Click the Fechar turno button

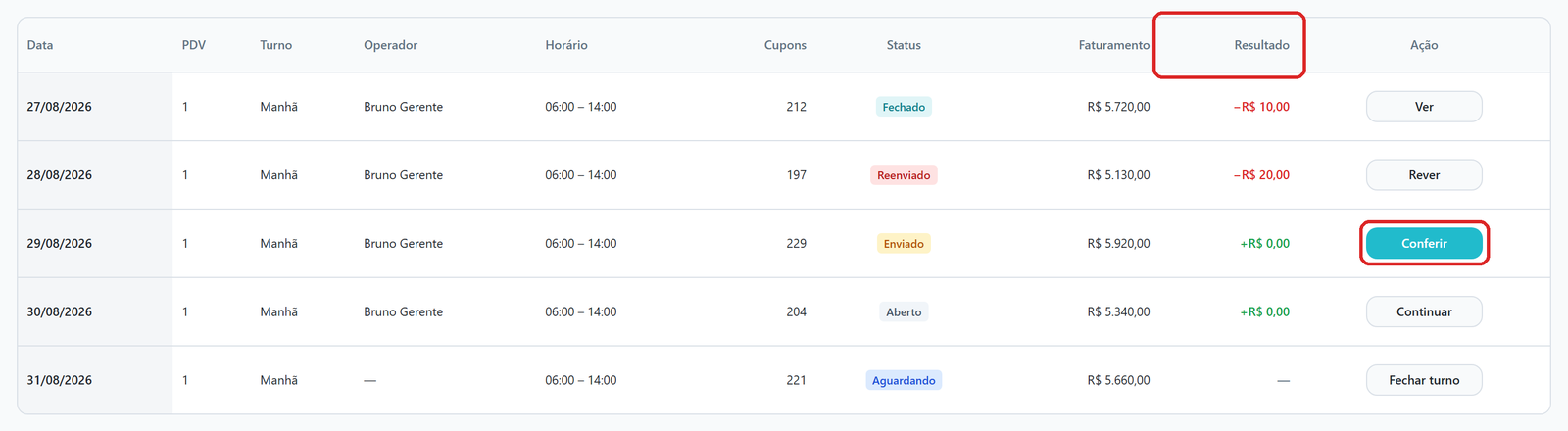1424,380
